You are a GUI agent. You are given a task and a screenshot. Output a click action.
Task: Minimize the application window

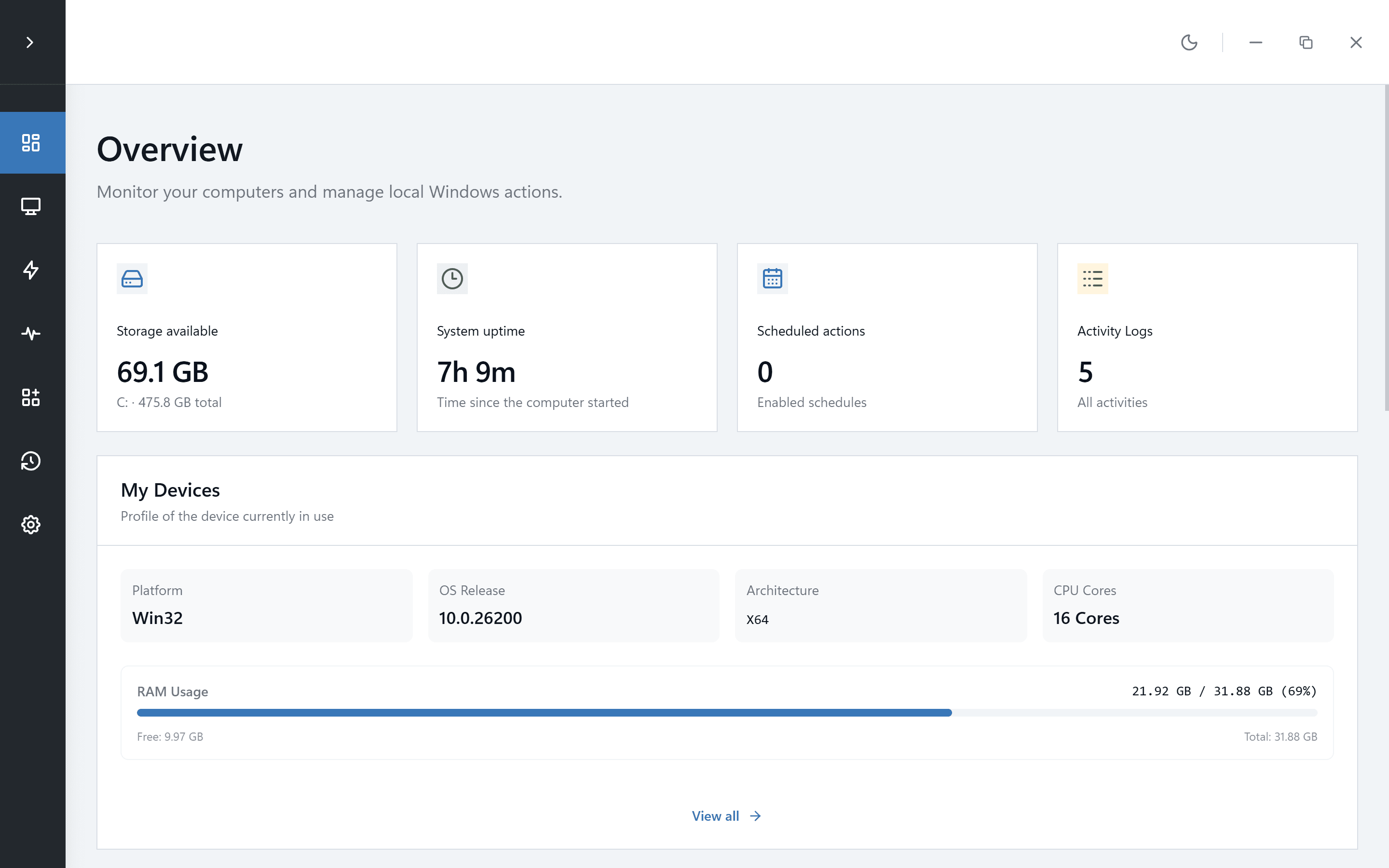pyautogui.click(x=1256, y=42)
